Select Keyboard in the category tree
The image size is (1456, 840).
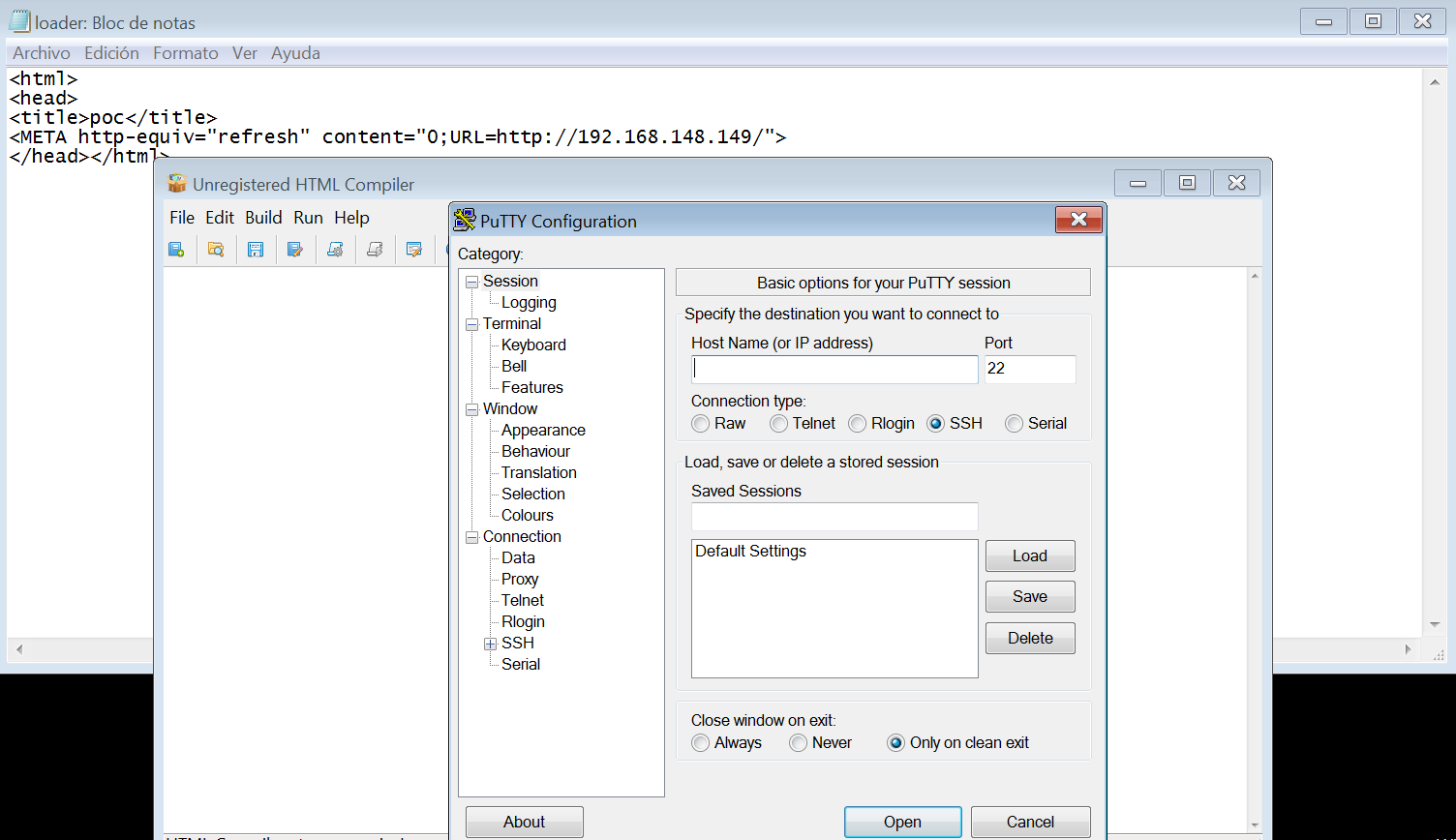pos(533,345)
